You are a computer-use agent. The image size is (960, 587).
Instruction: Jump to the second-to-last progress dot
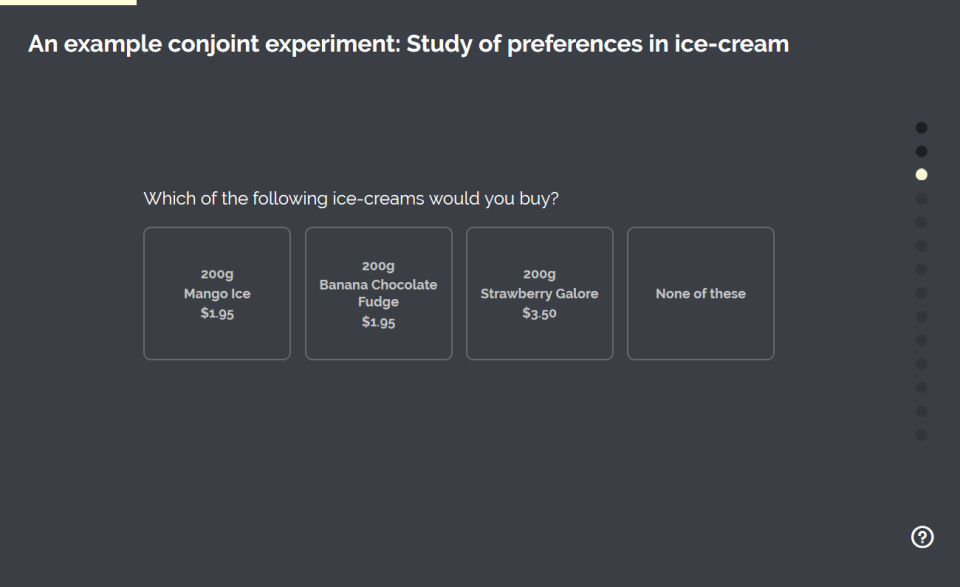pyautogui.click(x=921, y=411)
